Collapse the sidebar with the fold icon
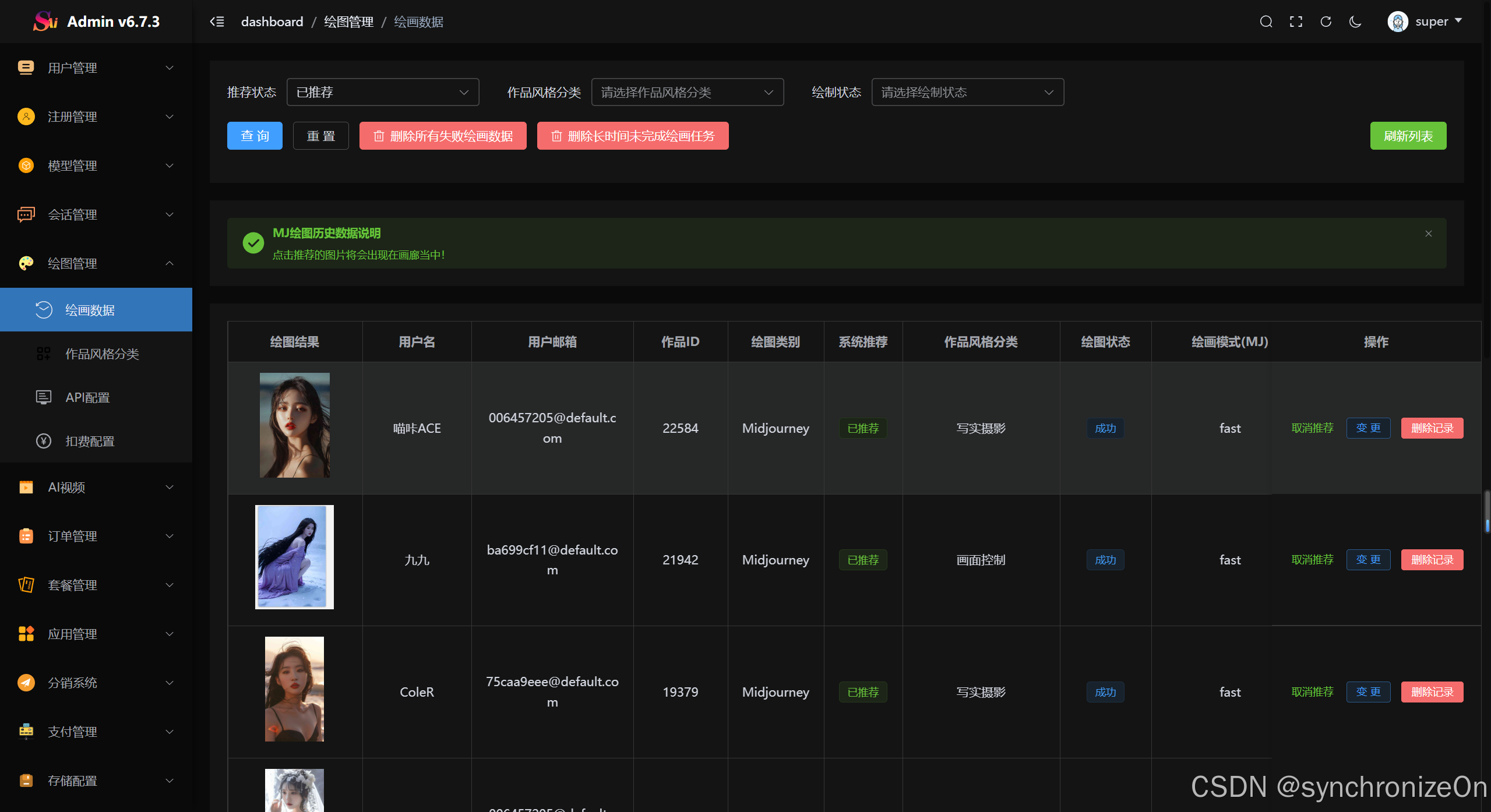 217,22
